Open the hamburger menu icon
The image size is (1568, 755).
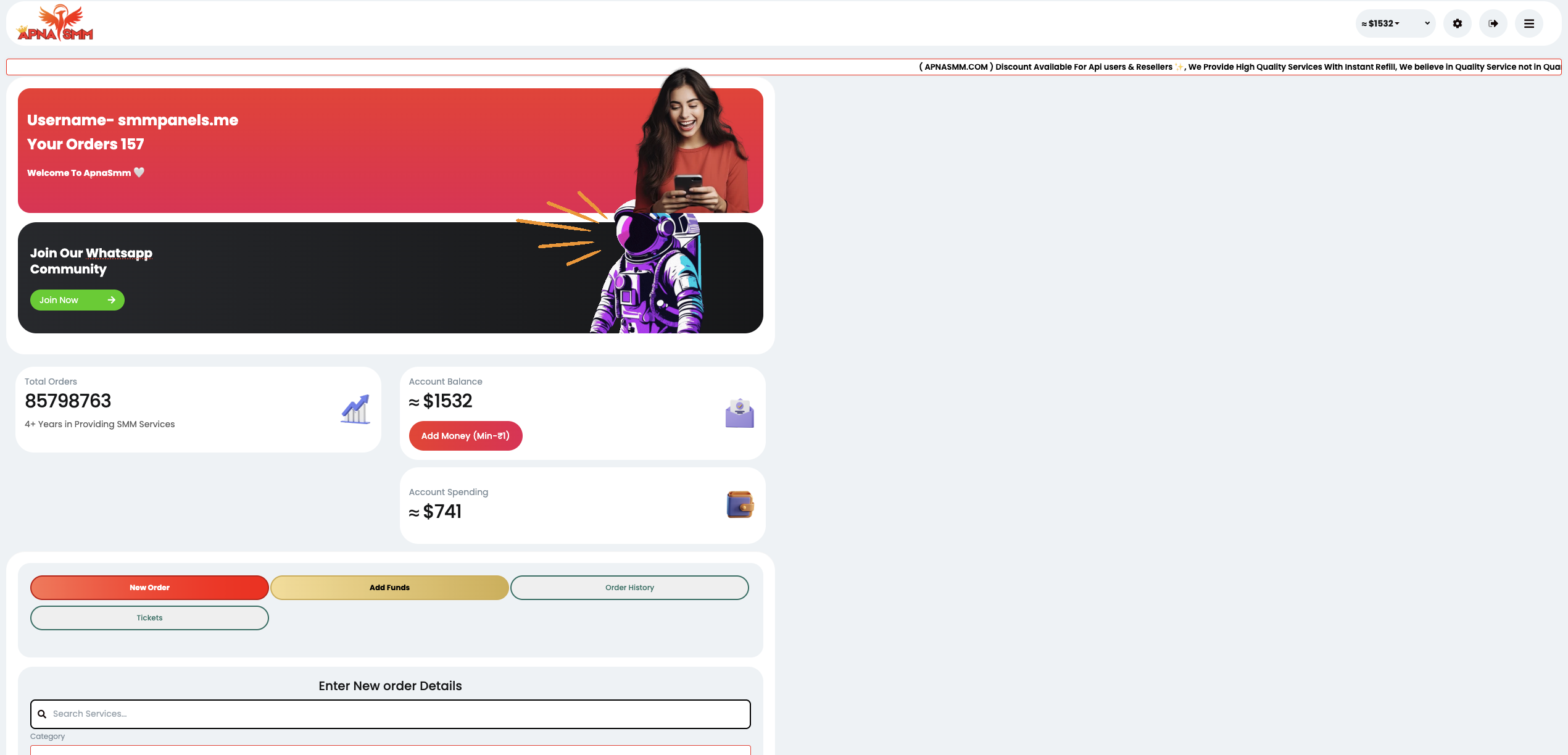click(x=1529, y=23)
